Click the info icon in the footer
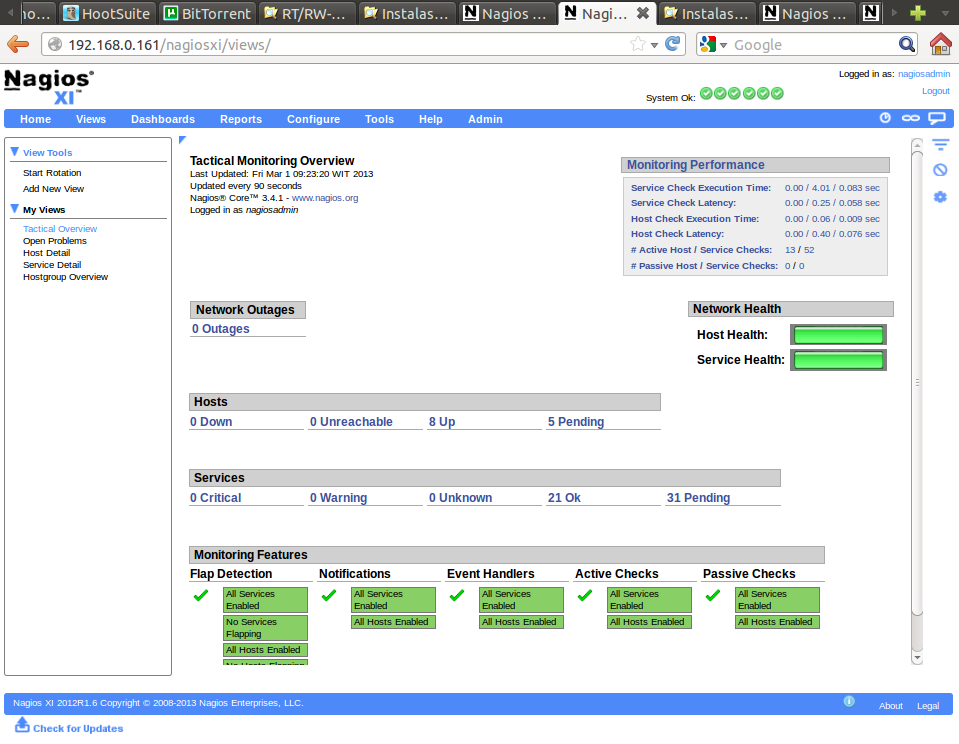 pyautogui.click(x=849, y=702)
